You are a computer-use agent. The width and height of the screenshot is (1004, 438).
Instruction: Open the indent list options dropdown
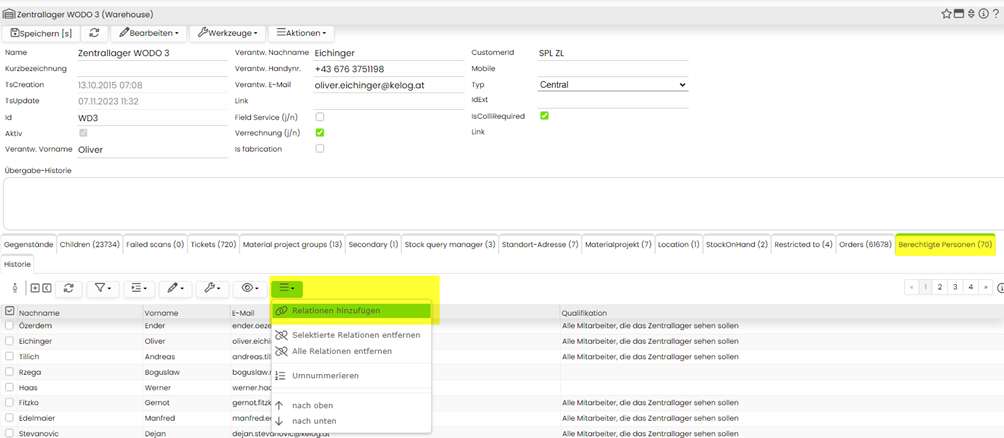coord(138,289)
